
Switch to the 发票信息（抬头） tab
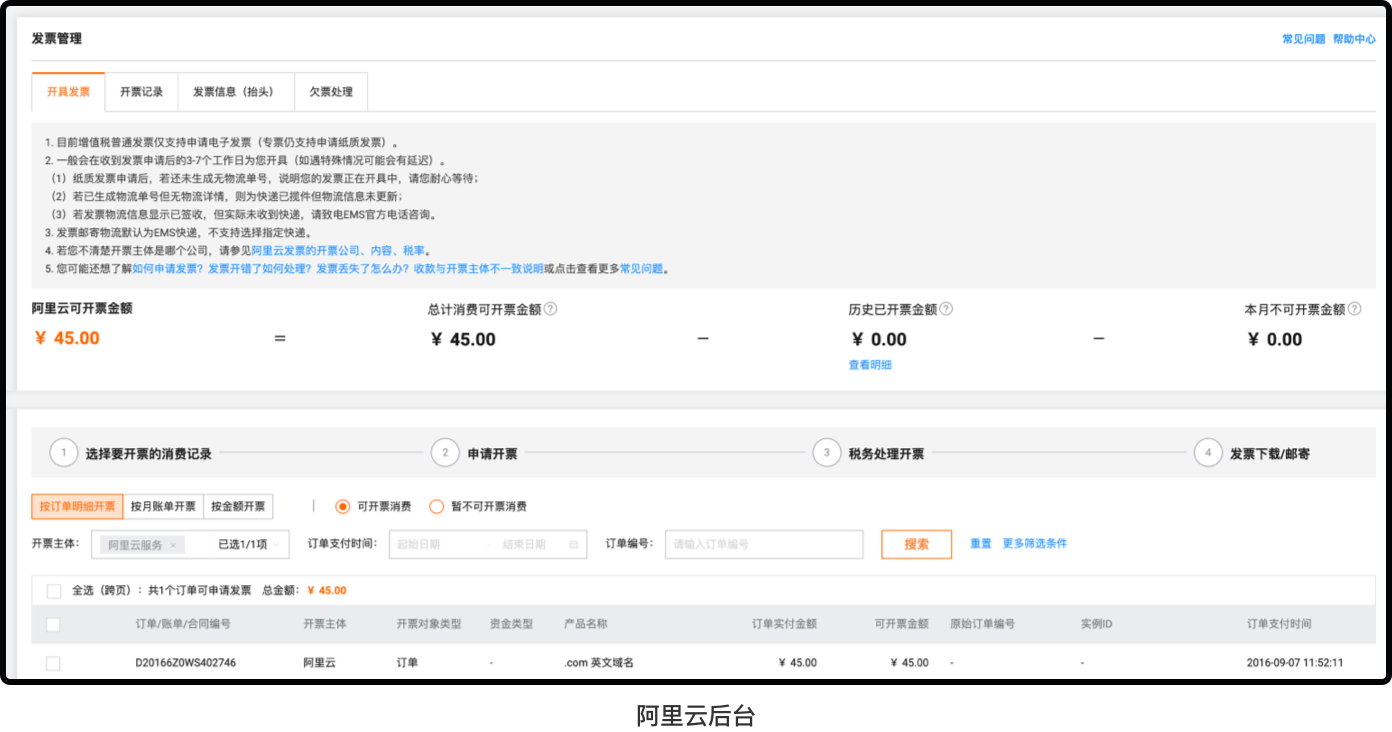pyautogui.click(x=235, y=92)
